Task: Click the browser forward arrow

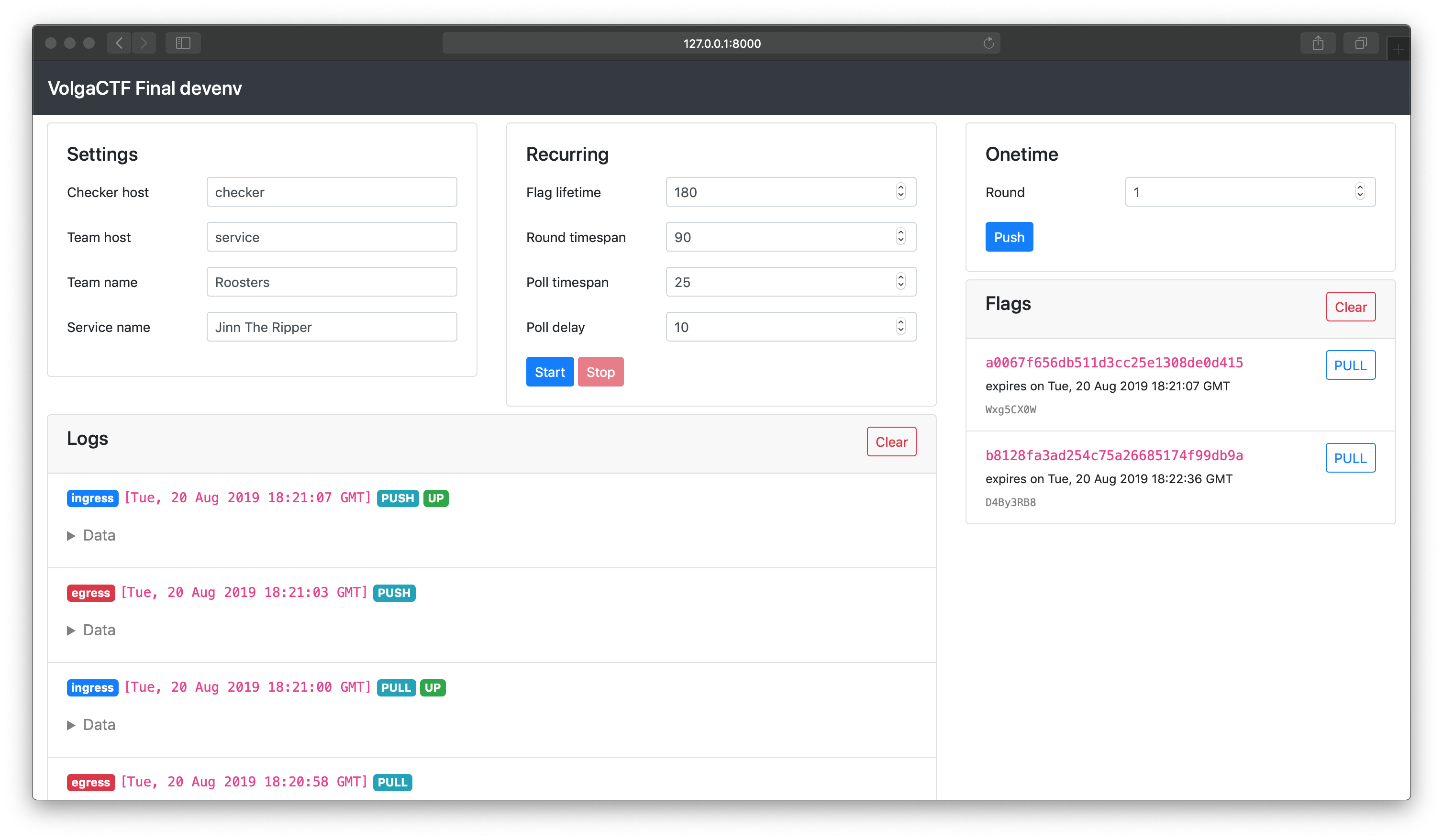Action: 144,43
